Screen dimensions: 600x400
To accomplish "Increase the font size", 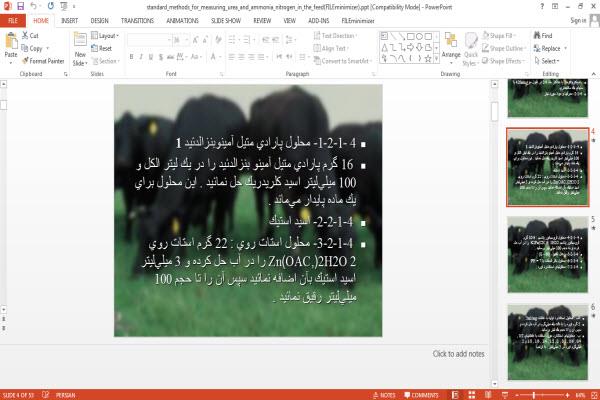I will [x=196, y=40].
